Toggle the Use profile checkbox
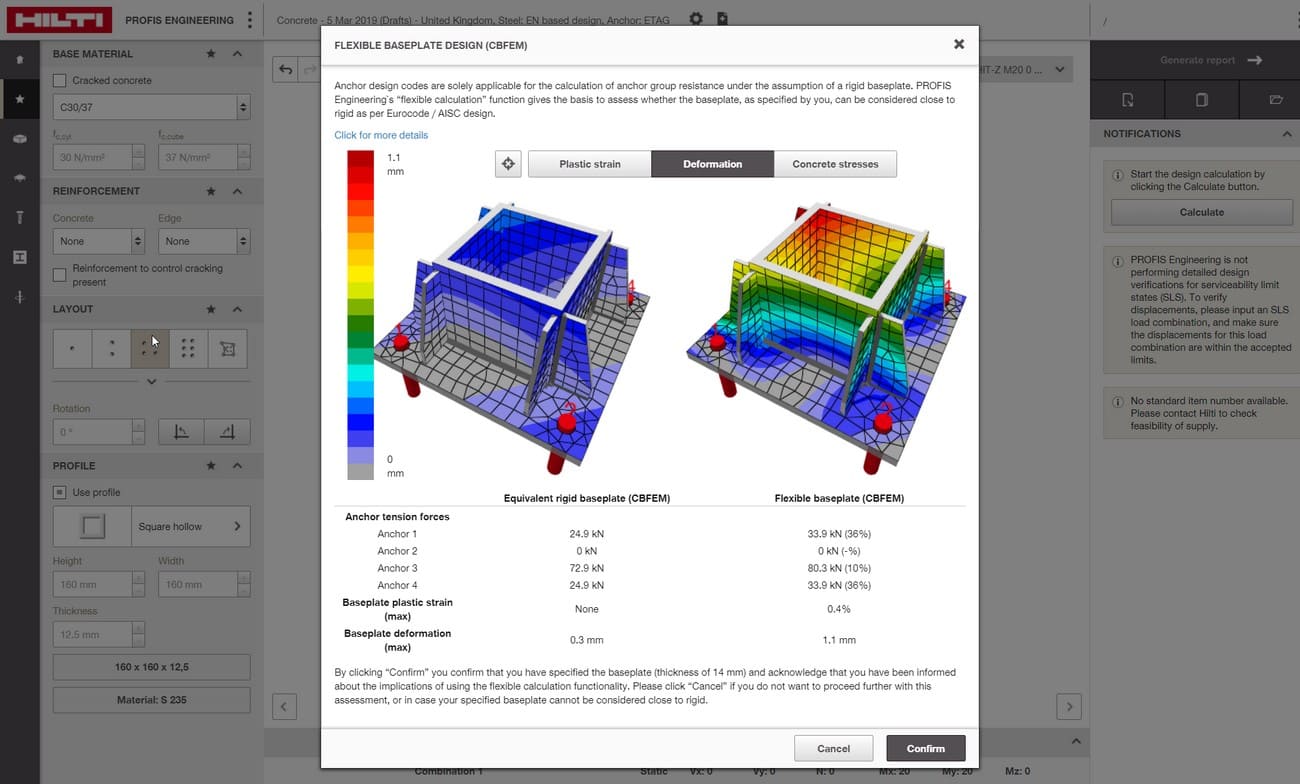 click(59, 492)
